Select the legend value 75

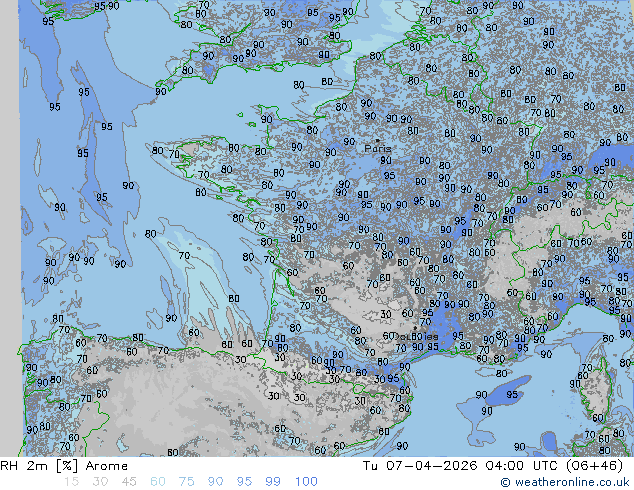[186, 482]
